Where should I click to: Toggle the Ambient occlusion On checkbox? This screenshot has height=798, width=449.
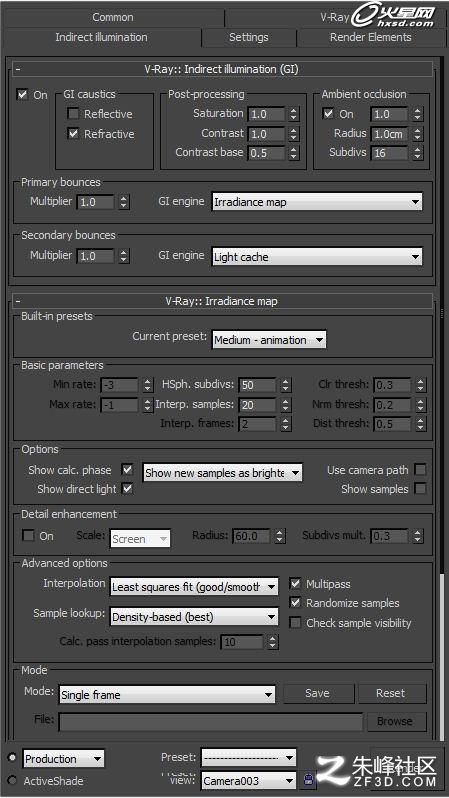[x=329, y=113]
